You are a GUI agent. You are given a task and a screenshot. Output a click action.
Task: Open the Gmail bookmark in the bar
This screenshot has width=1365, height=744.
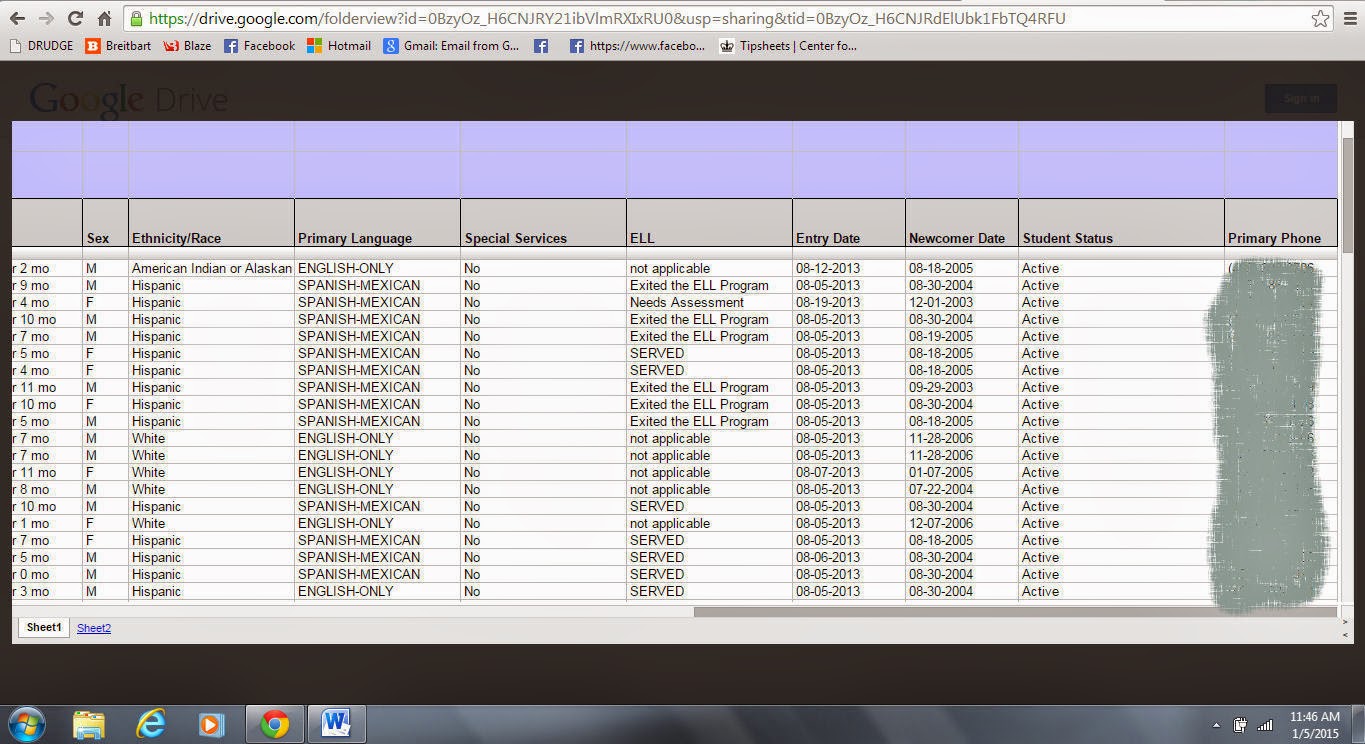pos(451,45)
